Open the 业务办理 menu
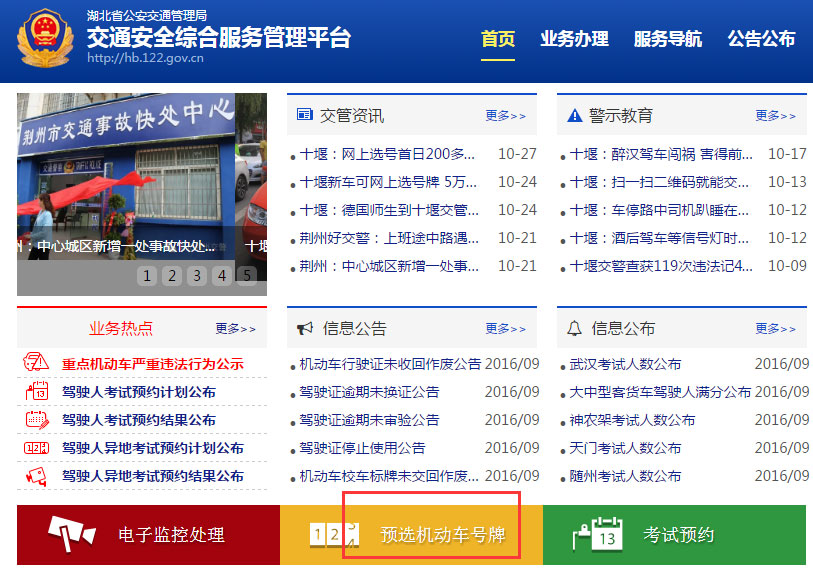Image resolution: width=813 pixels, height=579 pixels. (574, 38)
